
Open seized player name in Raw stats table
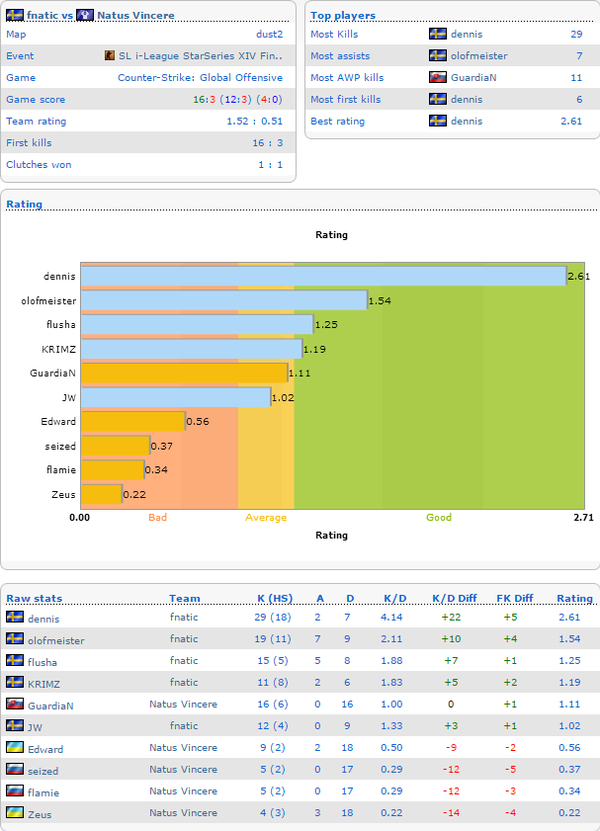[x=43, y=771]
